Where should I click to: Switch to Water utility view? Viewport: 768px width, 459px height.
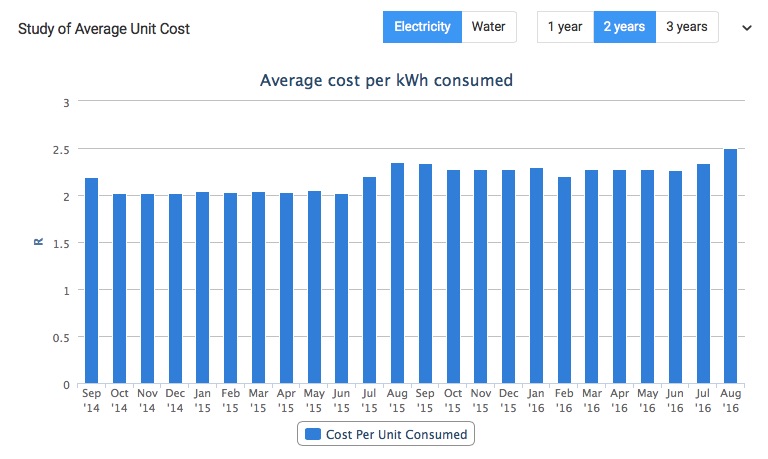pos(489,27)
